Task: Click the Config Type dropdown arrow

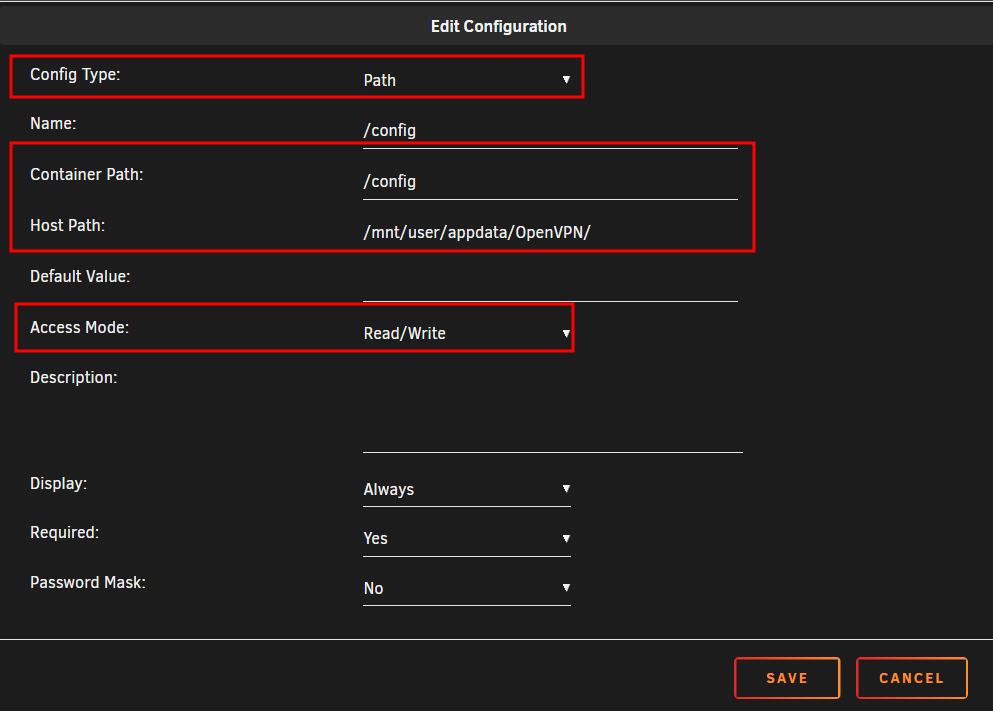Action: [566, 80]
